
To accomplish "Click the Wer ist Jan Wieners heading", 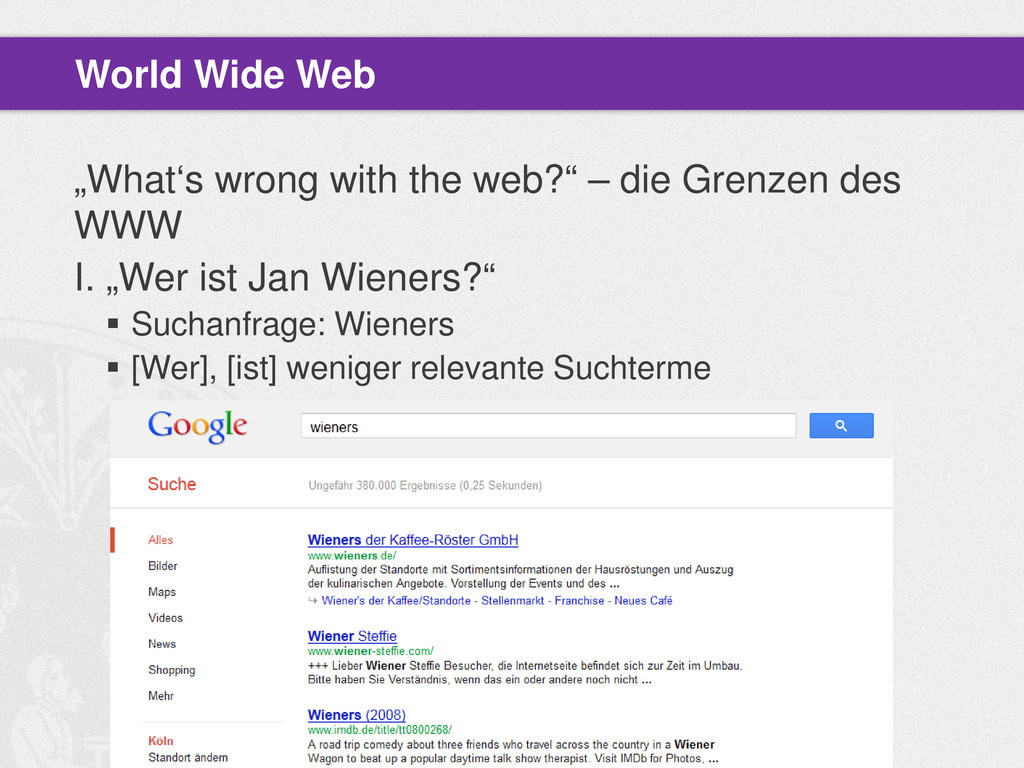I will (285, 277).
